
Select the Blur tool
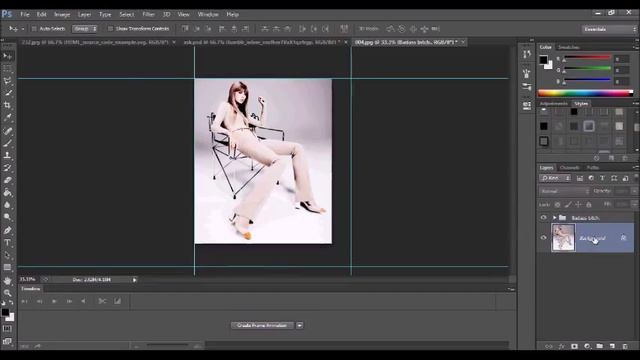pyautogui.click(x=7, y=205)
